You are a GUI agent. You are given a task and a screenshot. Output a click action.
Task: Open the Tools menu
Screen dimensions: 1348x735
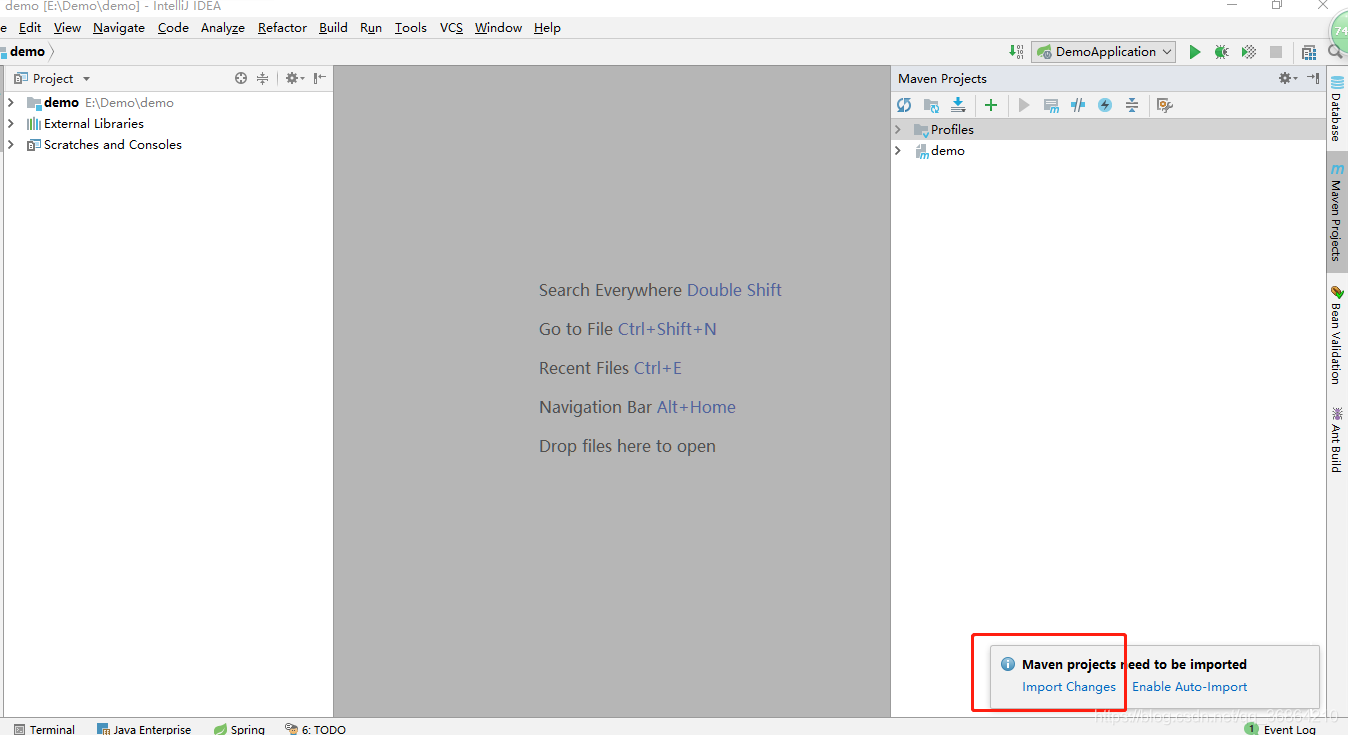pyautogui.click(x=410, y=27)
